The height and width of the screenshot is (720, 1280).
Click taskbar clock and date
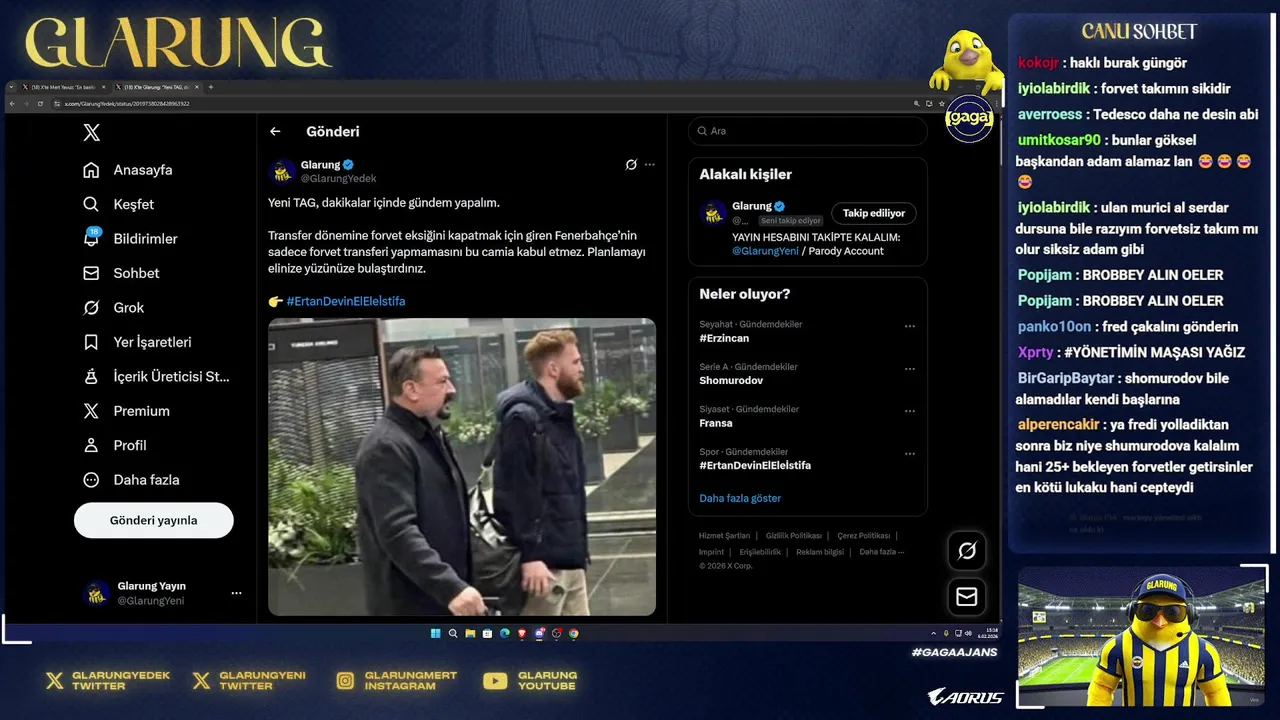tap(988, 633)
